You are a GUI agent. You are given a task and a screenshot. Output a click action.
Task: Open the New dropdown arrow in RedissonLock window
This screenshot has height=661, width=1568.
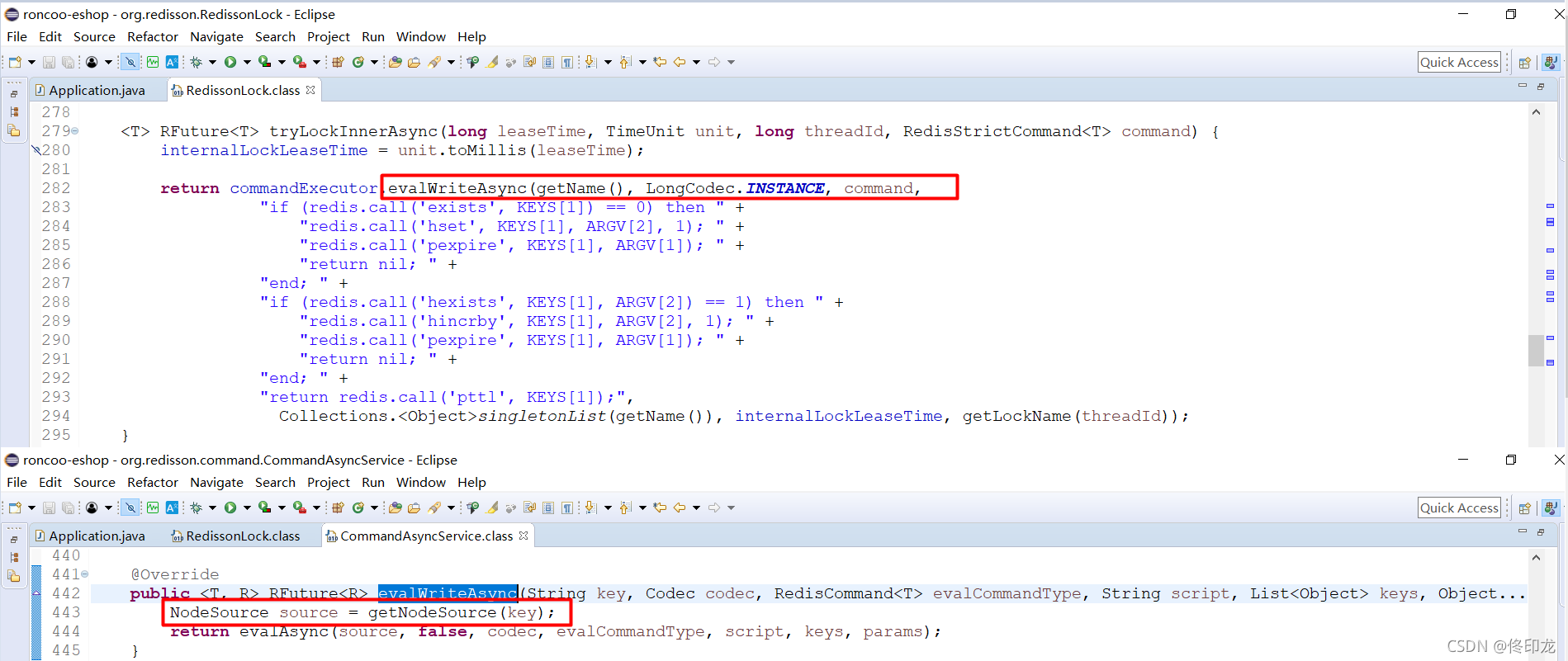(31, 62)
